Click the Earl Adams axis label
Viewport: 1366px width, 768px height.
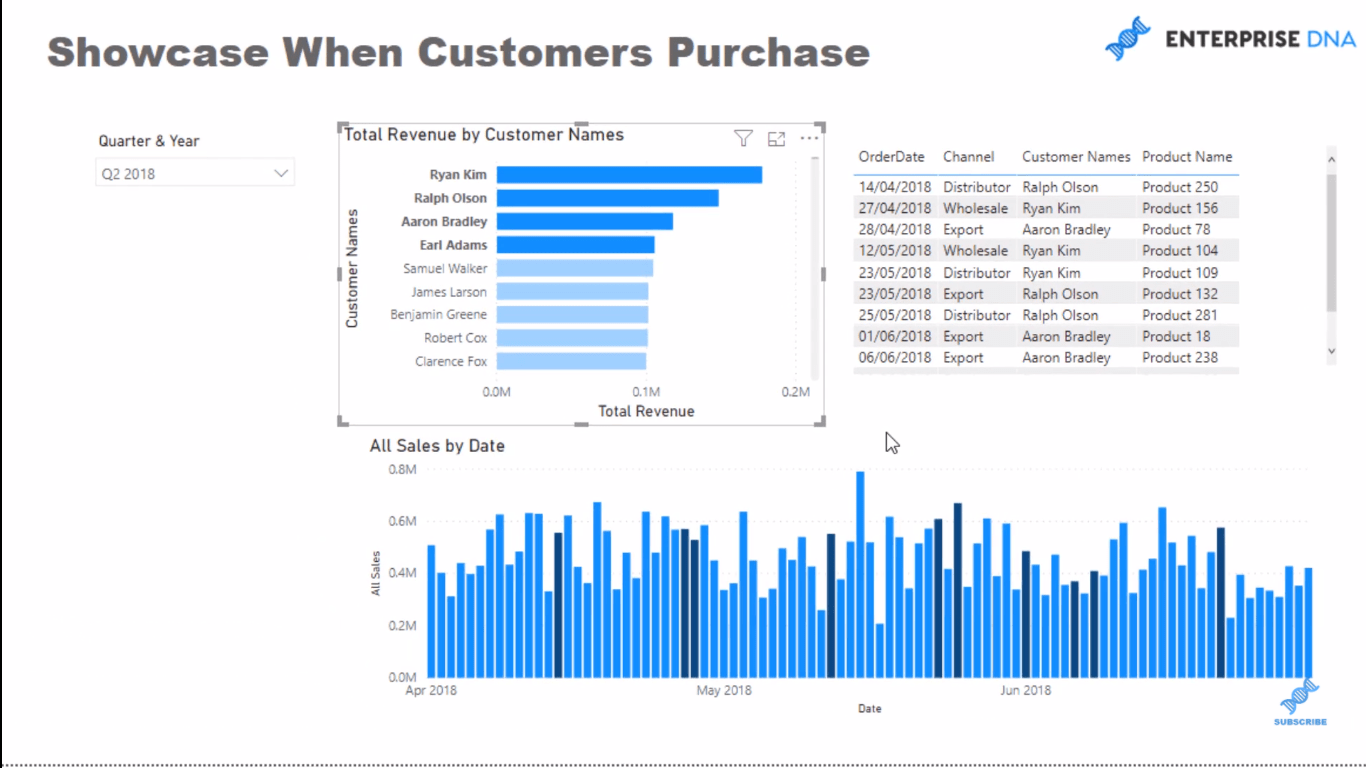(454, 245)
